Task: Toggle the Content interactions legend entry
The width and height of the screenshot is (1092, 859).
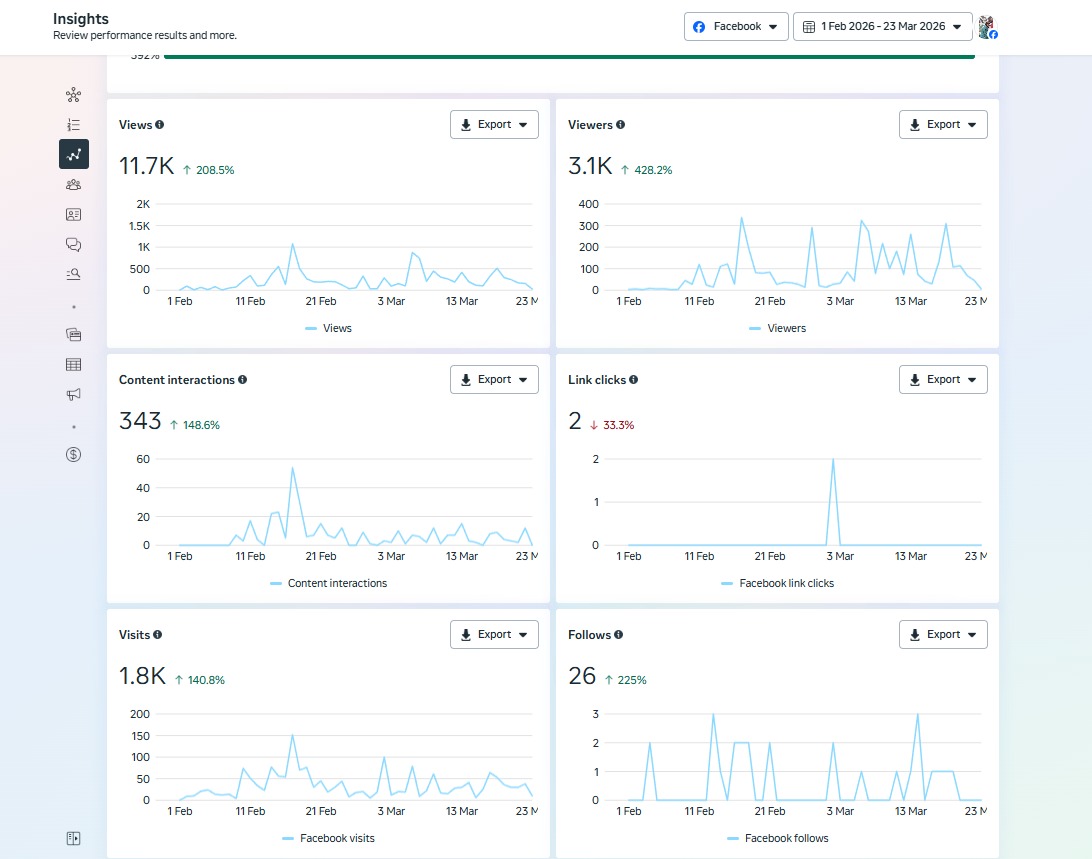Action: 329,583
